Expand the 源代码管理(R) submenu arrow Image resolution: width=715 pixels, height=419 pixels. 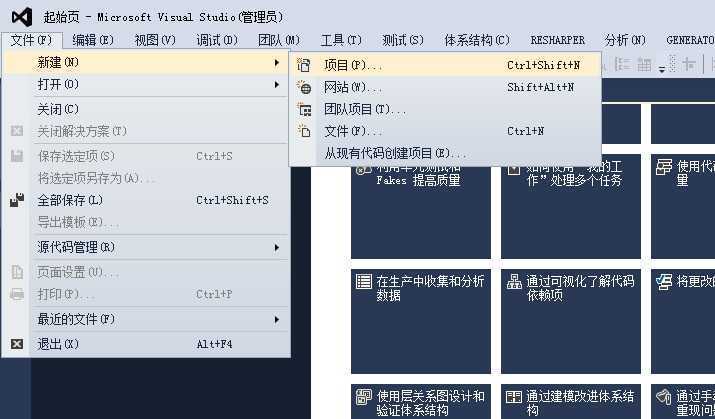276,248
